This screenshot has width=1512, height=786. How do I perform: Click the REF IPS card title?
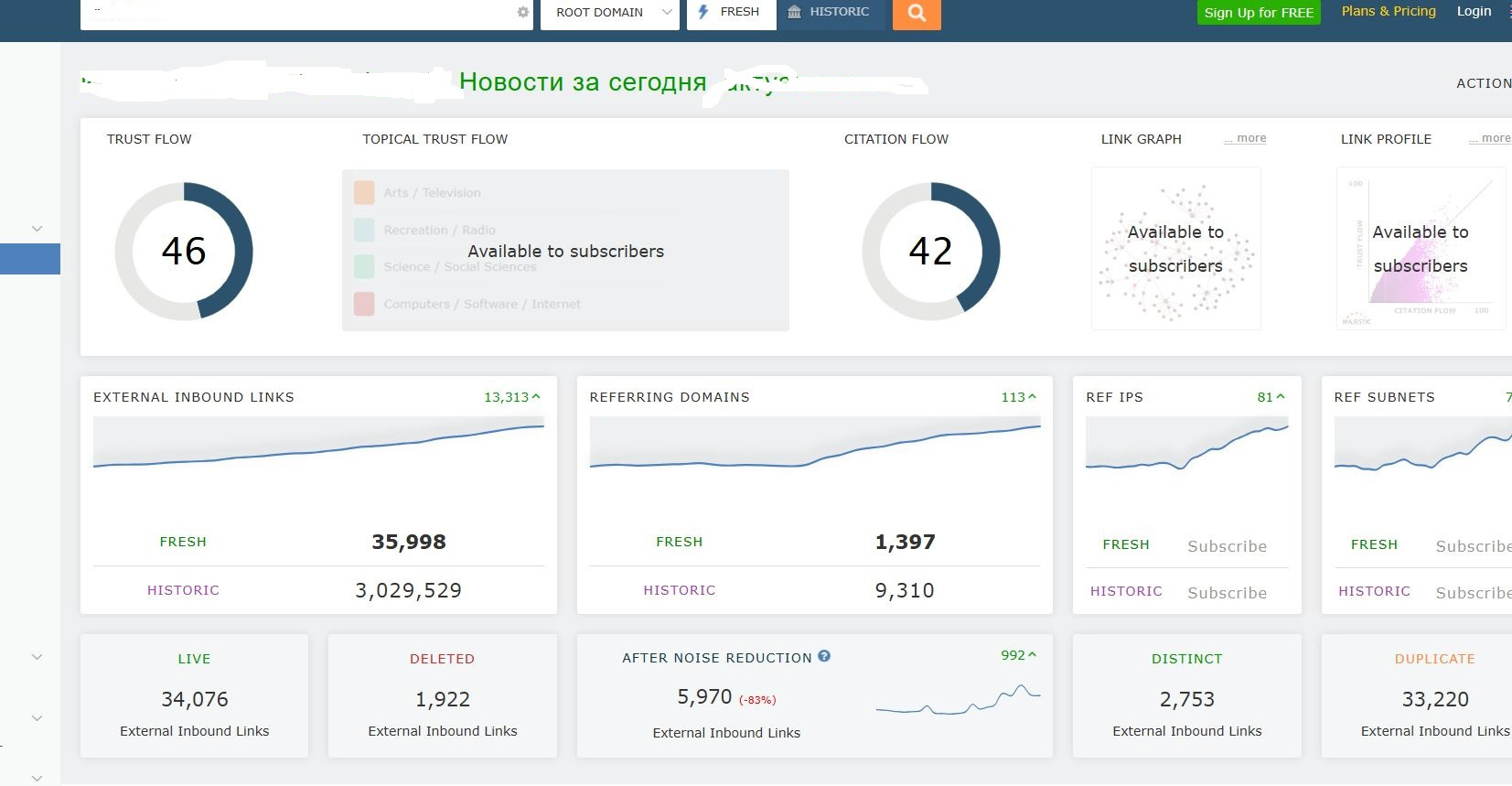(1115, 397)
